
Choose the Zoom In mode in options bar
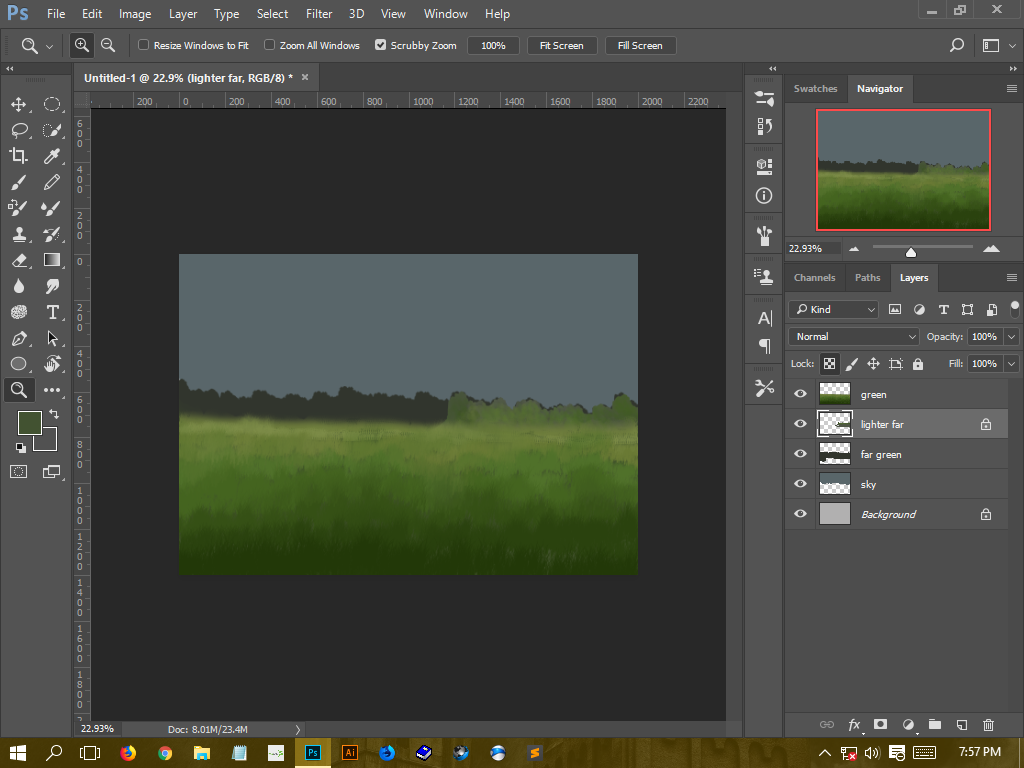pyautogui.click(x=82, y=45)
